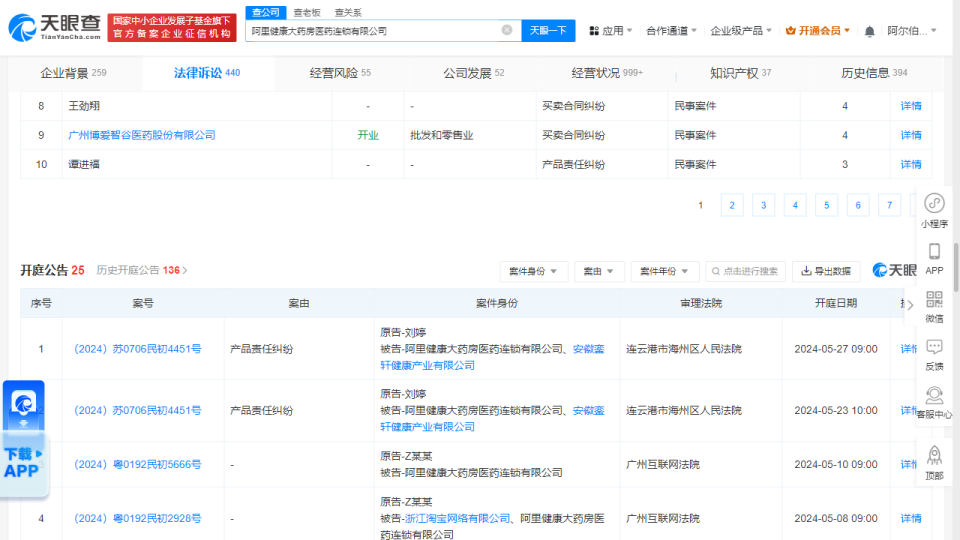Open the 企业背景 tab

coord(73,73)
